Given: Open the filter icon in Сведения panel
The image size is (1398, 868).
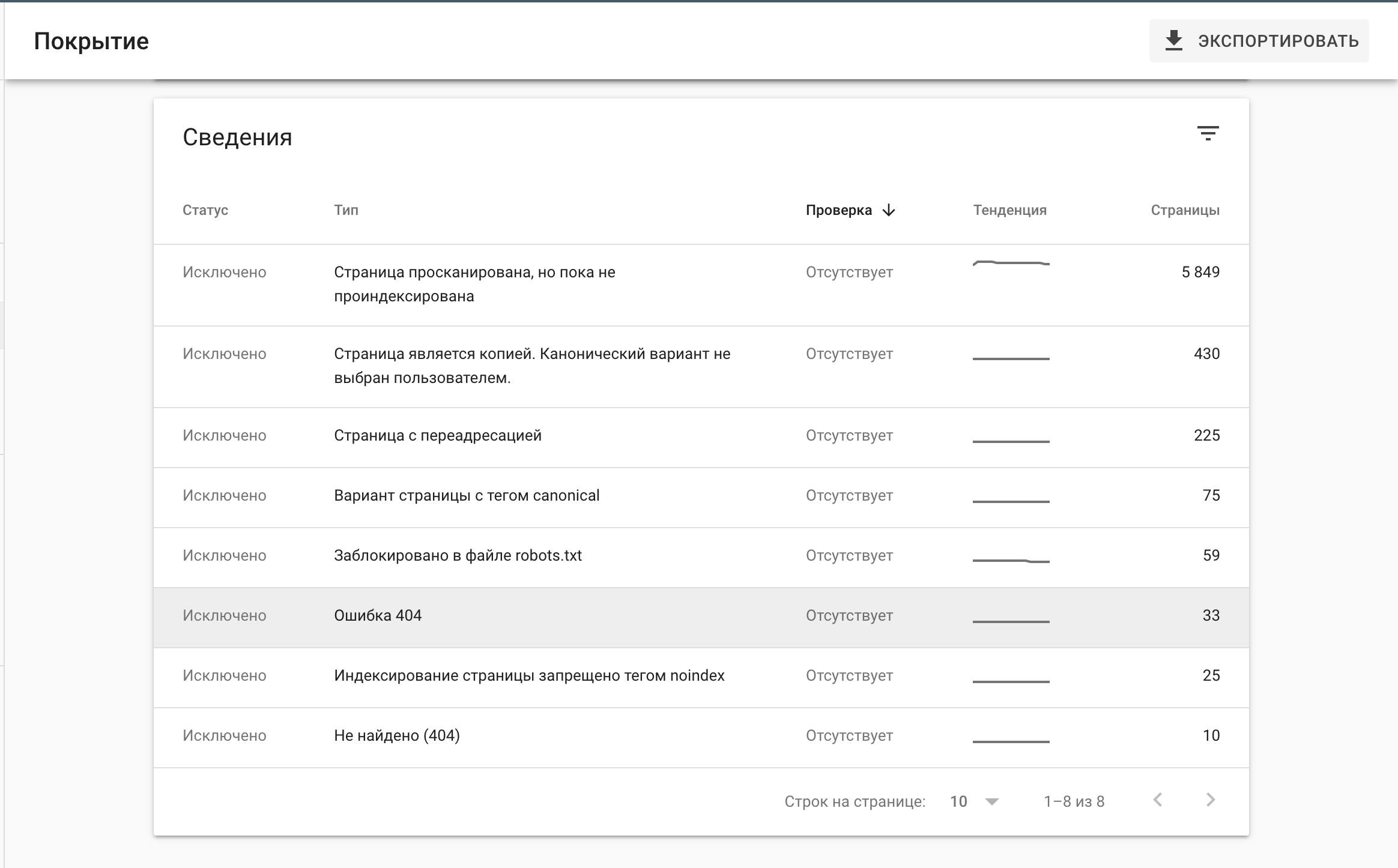Looking at the screenshot, I should pyautogui.click(x=1208, y=133).
